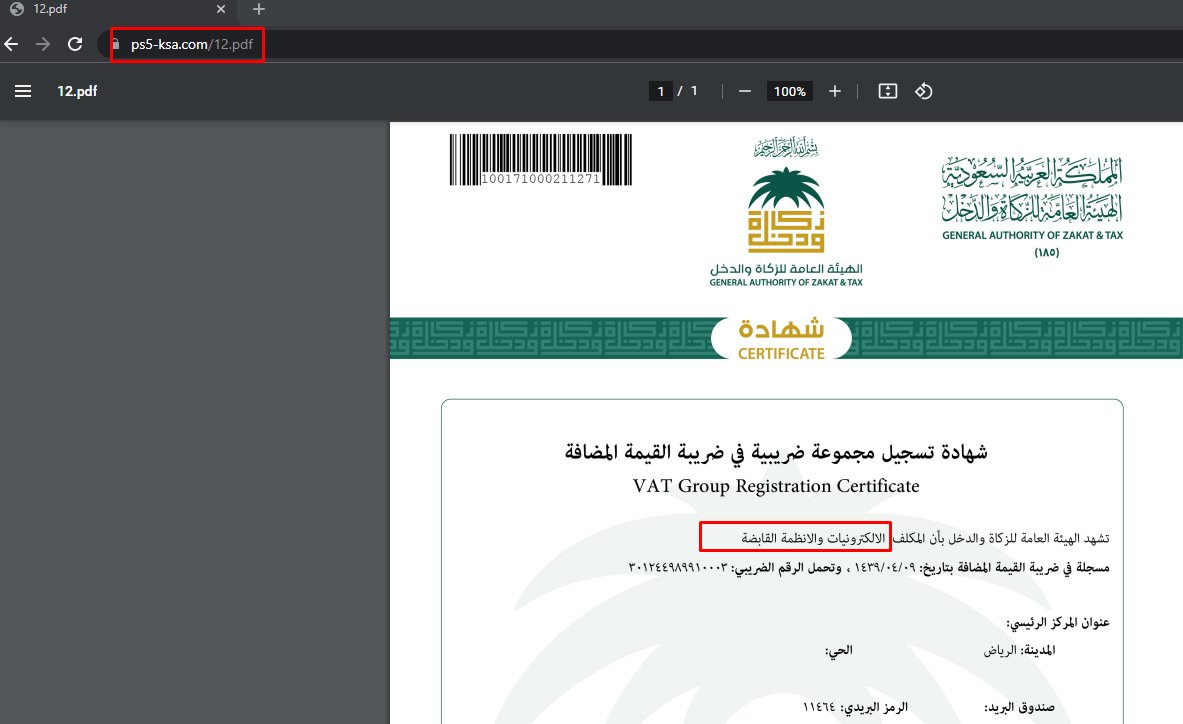
Task: Reload the page with the refresh icon
Action: click(75, 44)
